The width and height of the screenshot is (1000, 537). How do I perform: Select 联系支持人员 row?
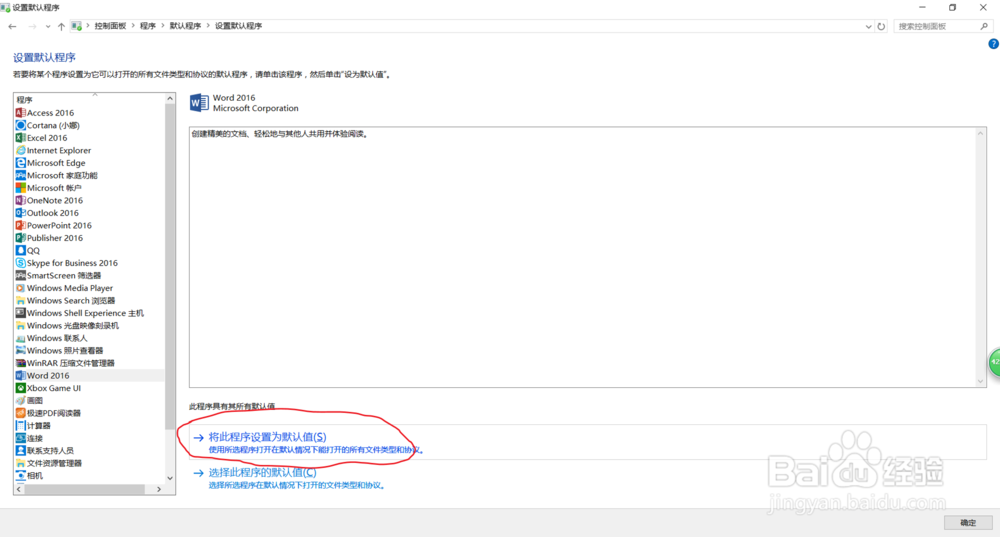(89, 451)
